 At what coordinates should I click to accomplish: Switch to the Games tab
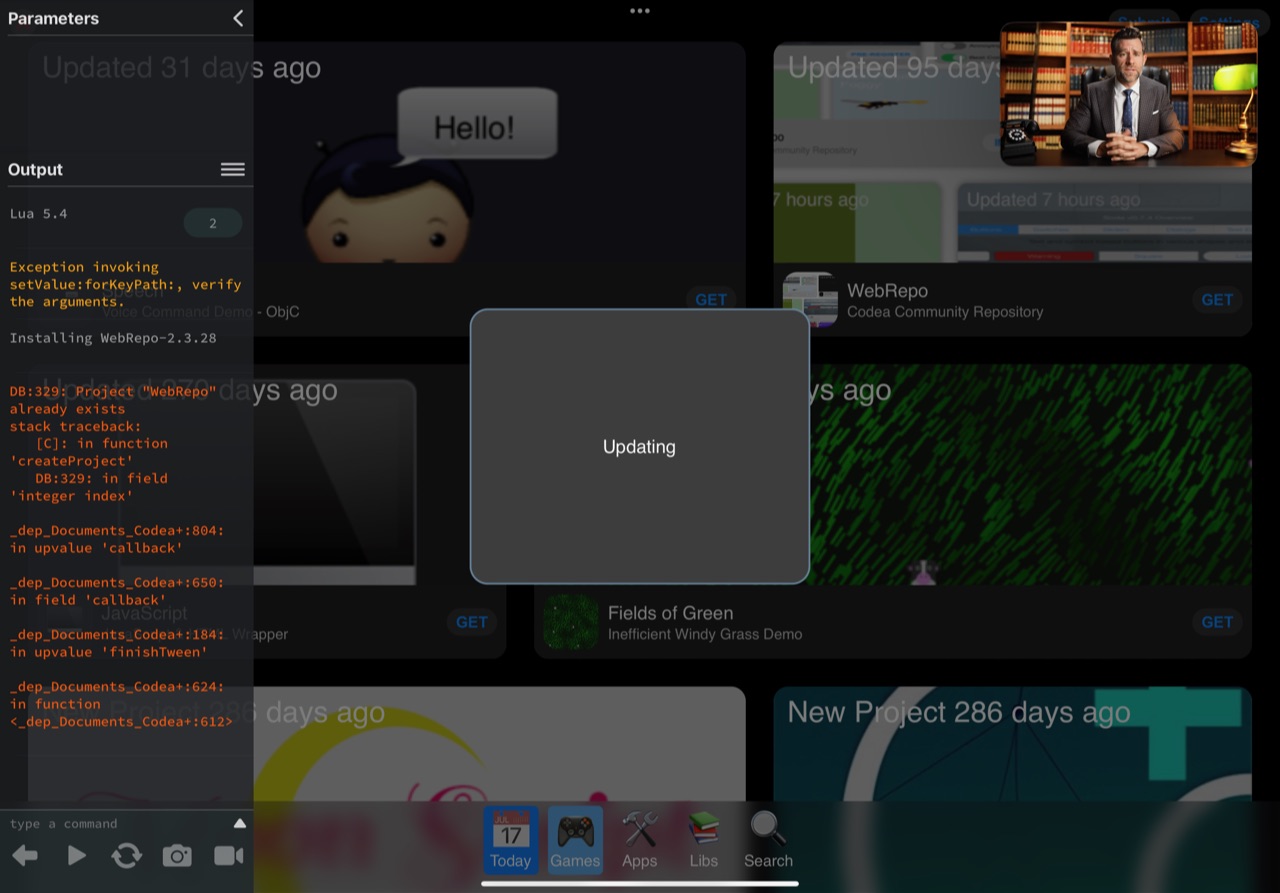click(x=575, y=840)
